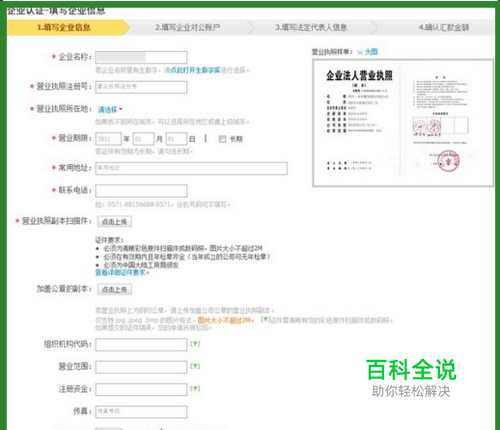Click the 企业名称 input field
The image size is (500, 430).
141,57
